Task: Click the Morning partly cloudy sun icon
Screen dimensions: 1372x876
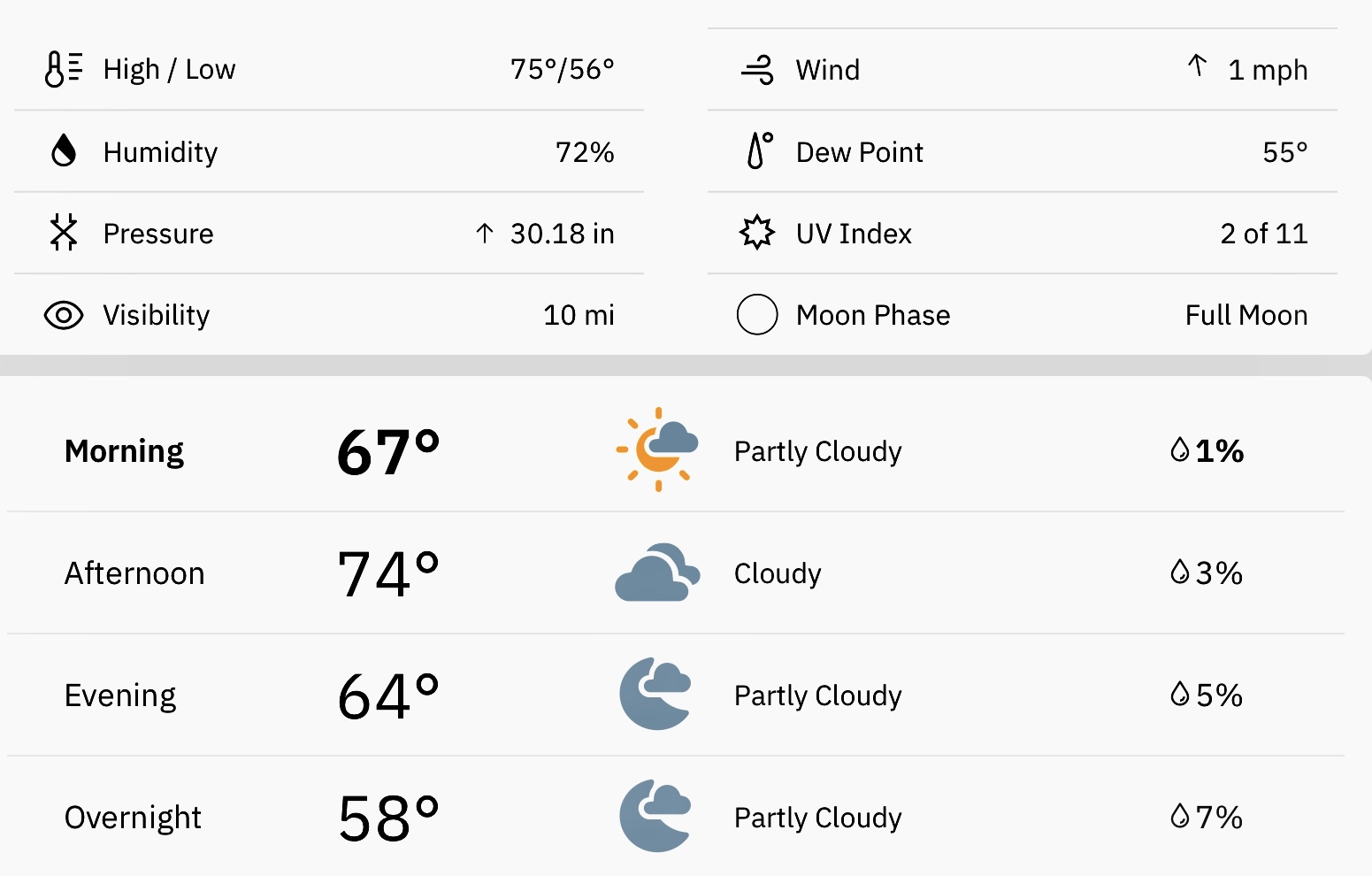Action: coord(657,450)
